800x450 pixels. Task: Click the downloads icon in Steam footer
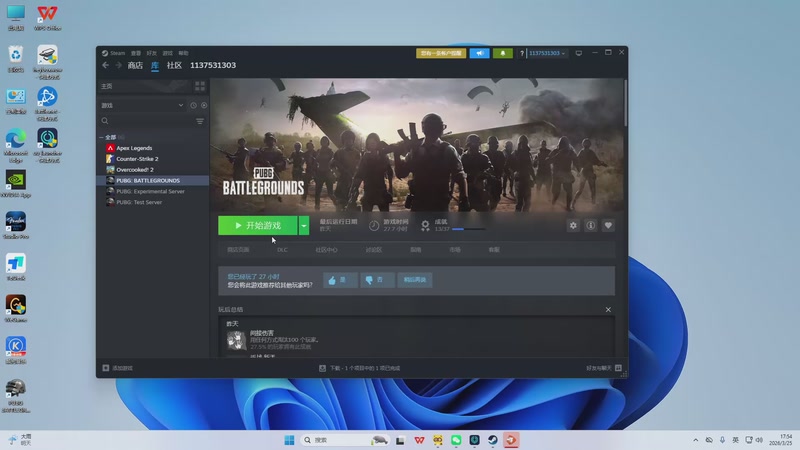pyautogui.click(x=322, y=368)
